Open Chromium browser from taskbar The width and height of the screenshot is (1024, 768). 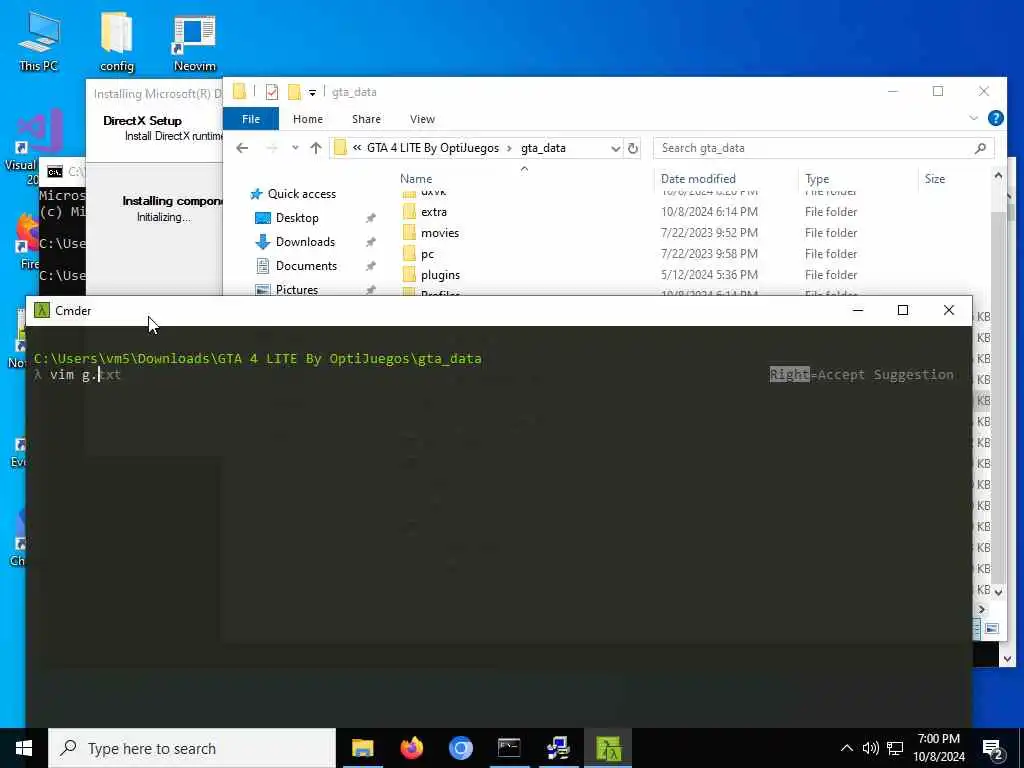click(460, 748)
